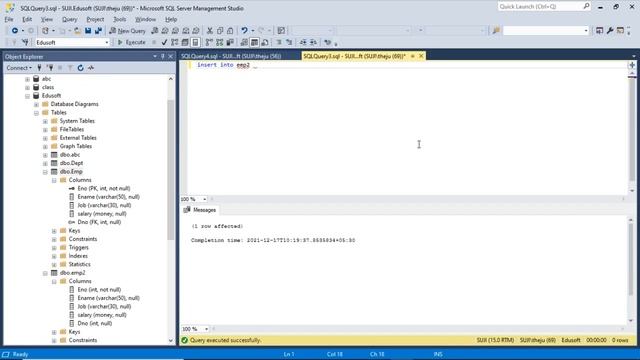
Task: Click the Paste icon in toolbar
Action: point(230,31)
